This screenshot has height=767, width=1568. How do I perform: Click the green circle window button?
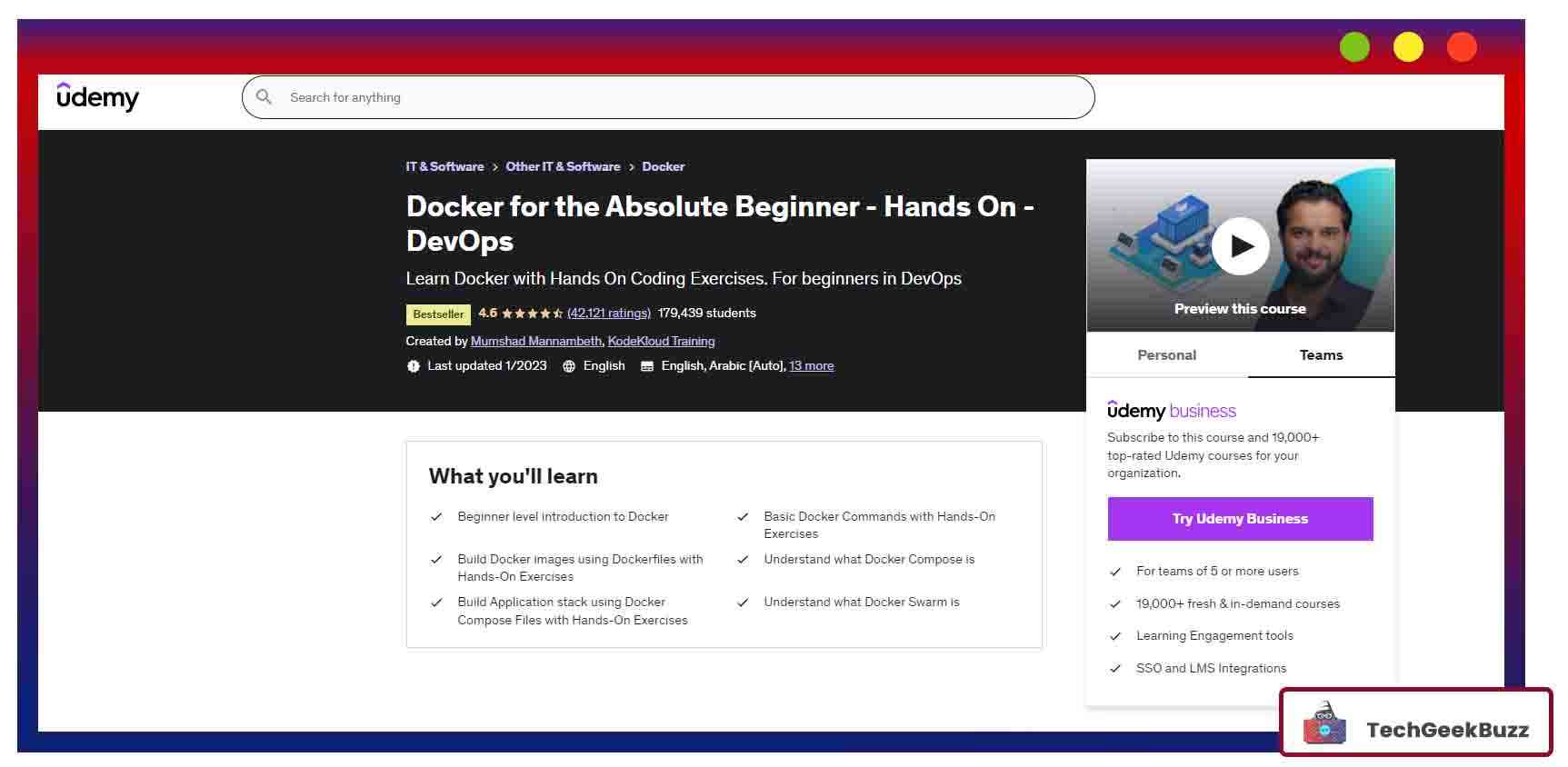[x=1353, y=47]
